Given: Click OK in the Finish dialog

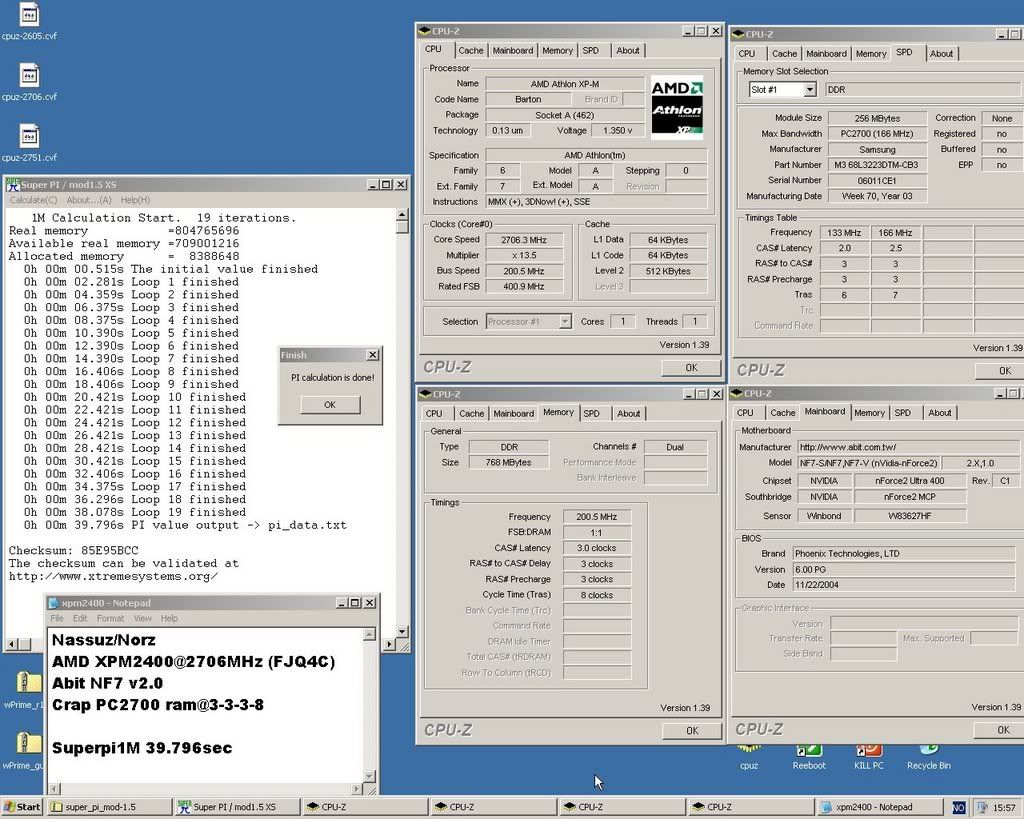Looking at the screenshot, I should [330, 405].
